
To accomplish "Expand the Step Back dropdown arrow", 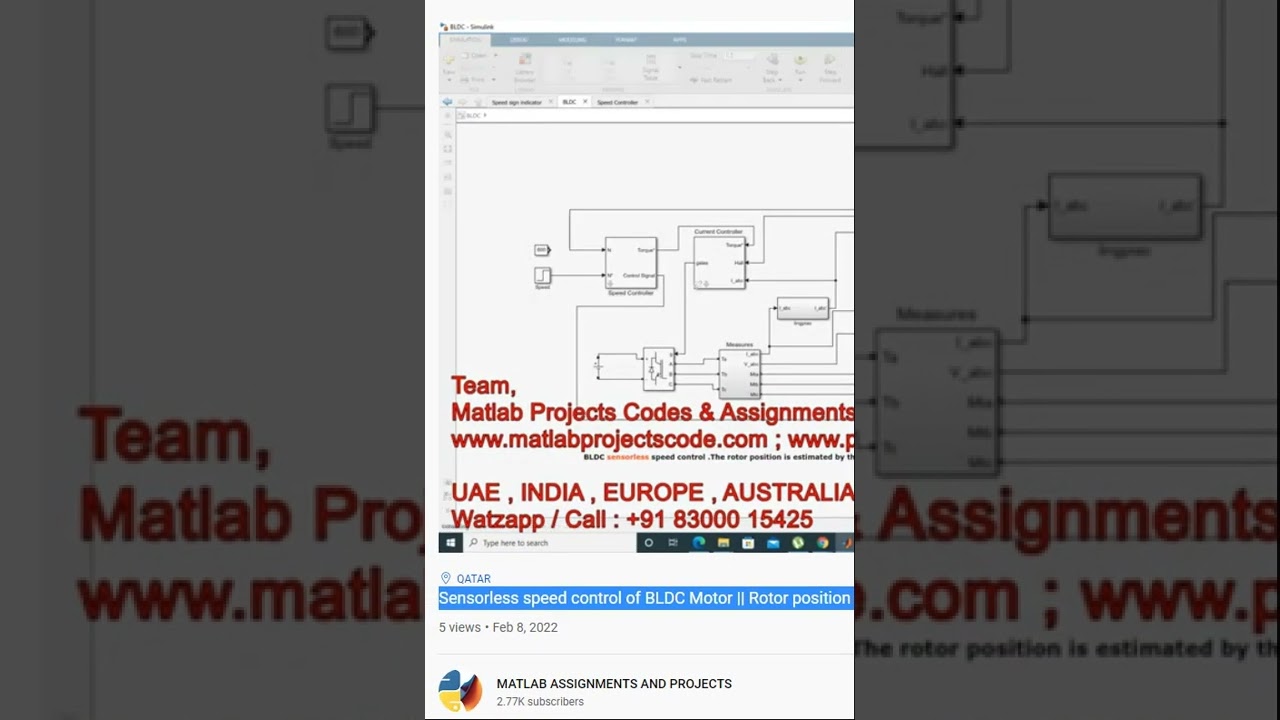I will point(778,80).
